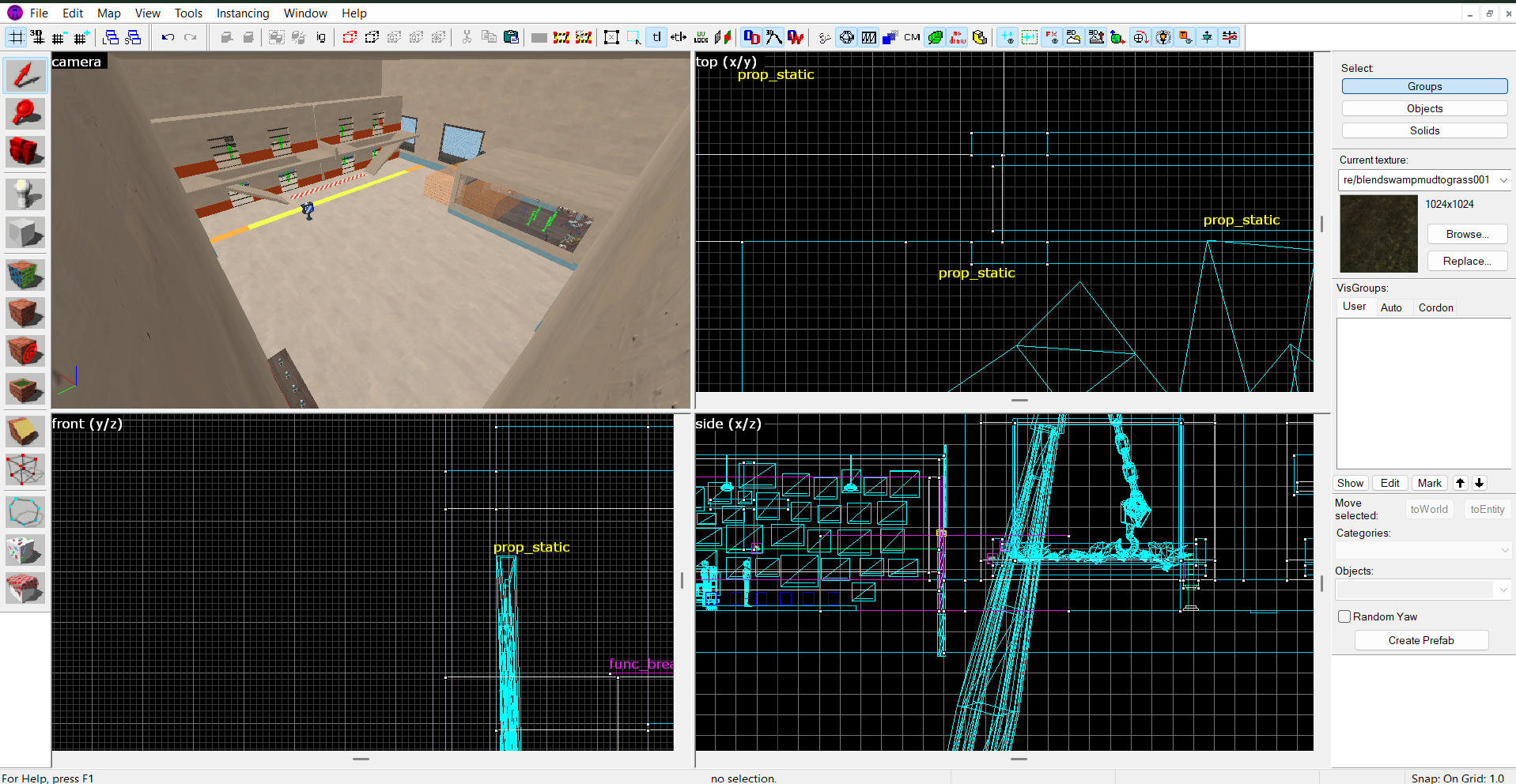The width and height of the screenshot is (1516, 784).
Task: Click the Create Prefab button
Action: click(x=1420, y=640)
